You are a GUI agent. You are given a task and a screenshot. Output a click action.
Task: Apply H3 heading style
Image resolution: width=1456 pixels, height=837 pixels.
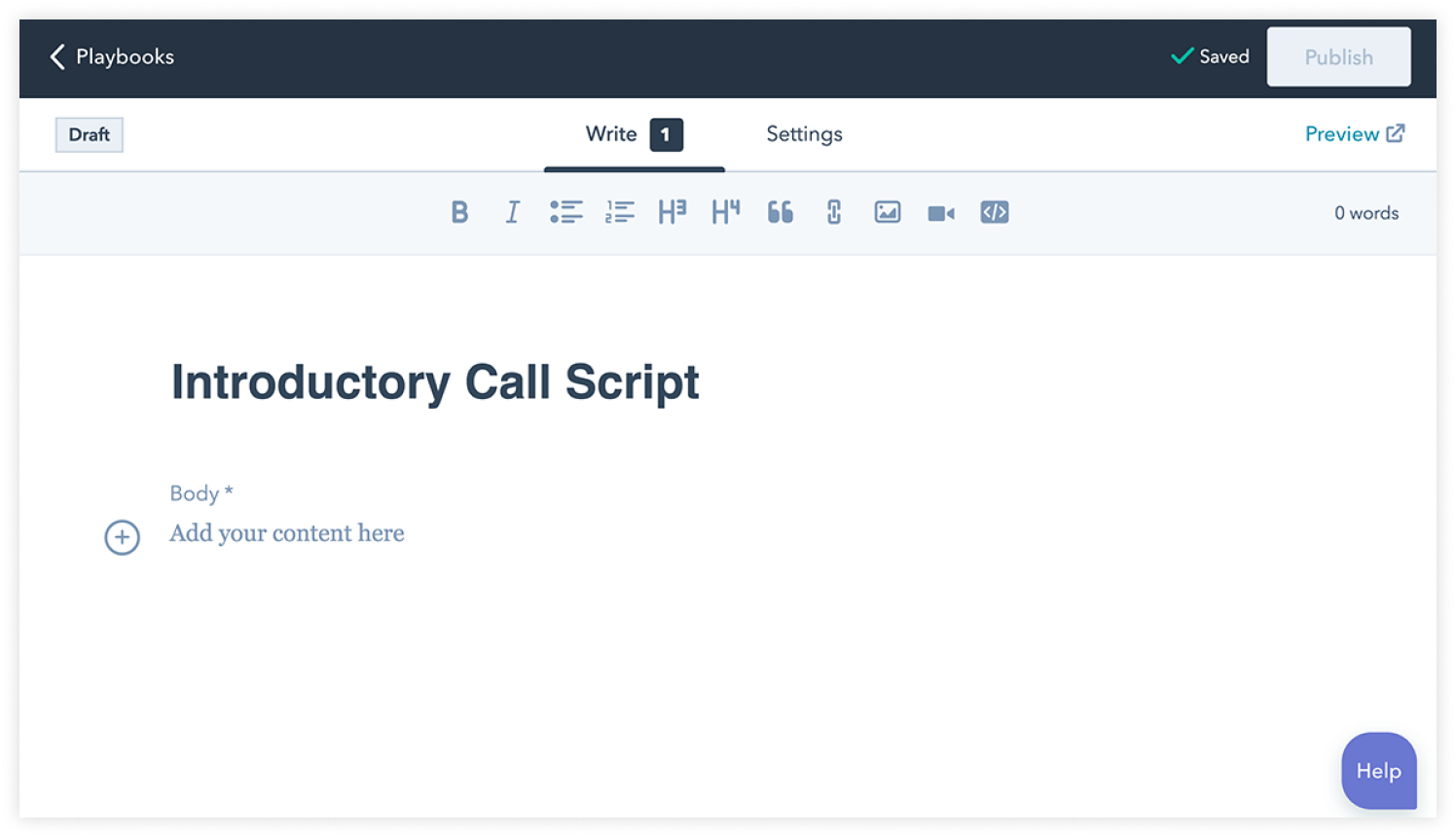(x=672, y=212)
